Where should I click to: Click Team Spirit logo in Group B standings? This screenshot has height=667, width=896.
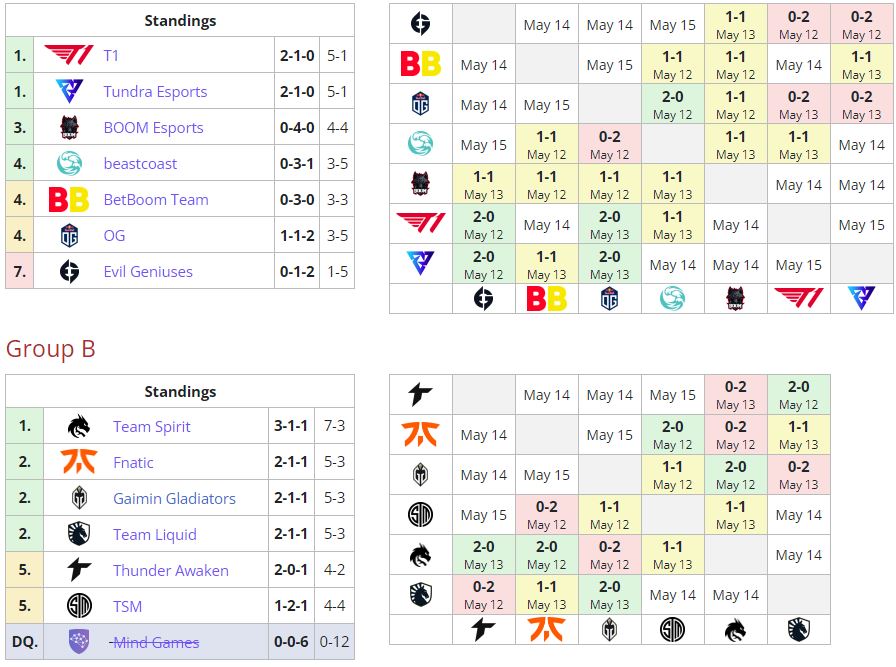click(79, 427)
